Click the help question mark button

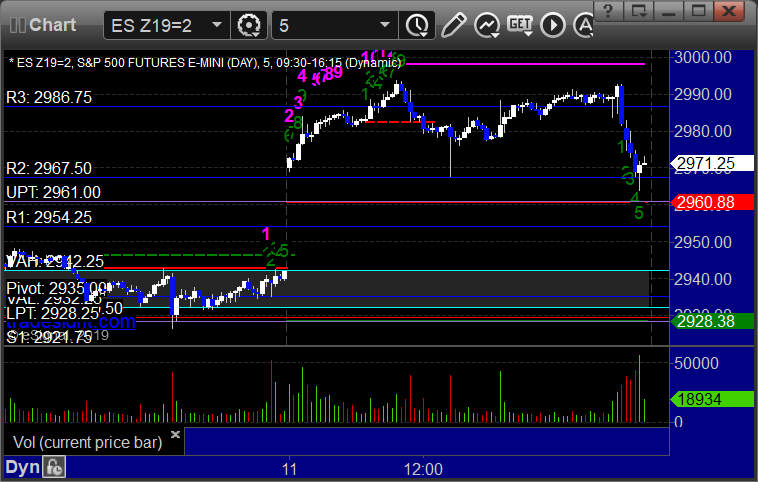(608, 10)
